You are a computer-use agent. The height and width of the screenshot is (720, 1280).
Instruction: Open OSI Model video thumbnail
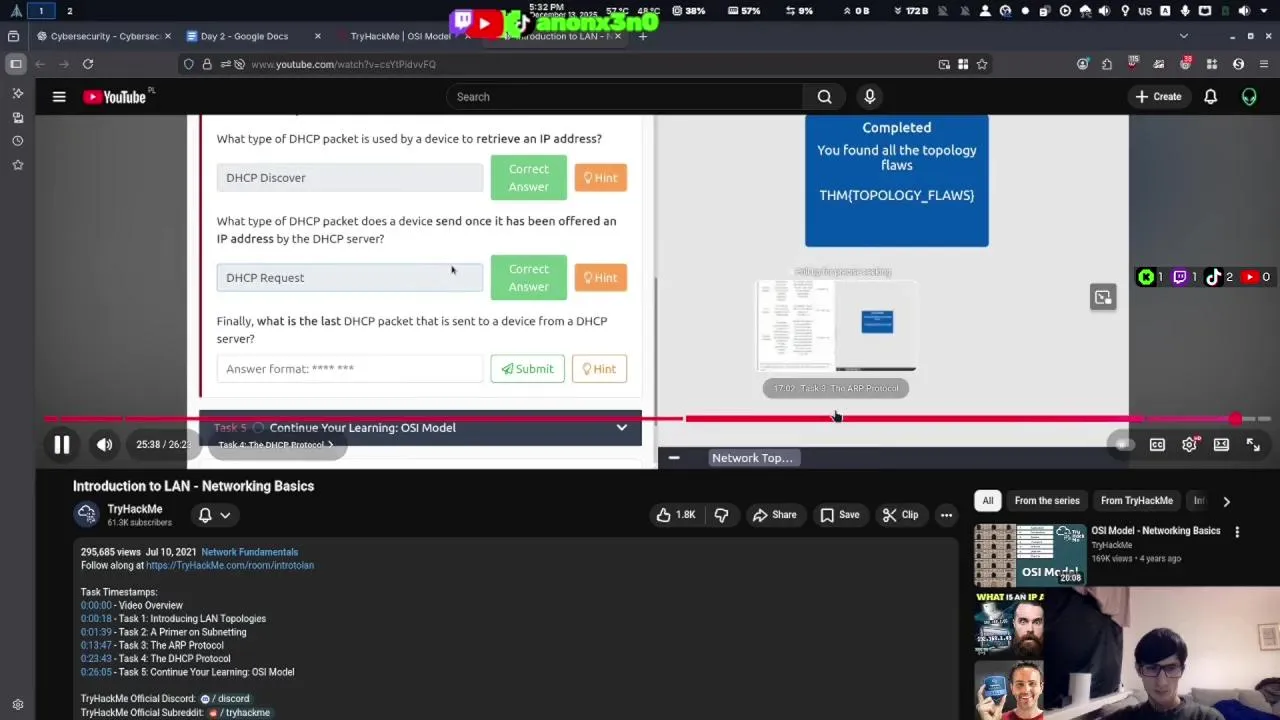1030,554
